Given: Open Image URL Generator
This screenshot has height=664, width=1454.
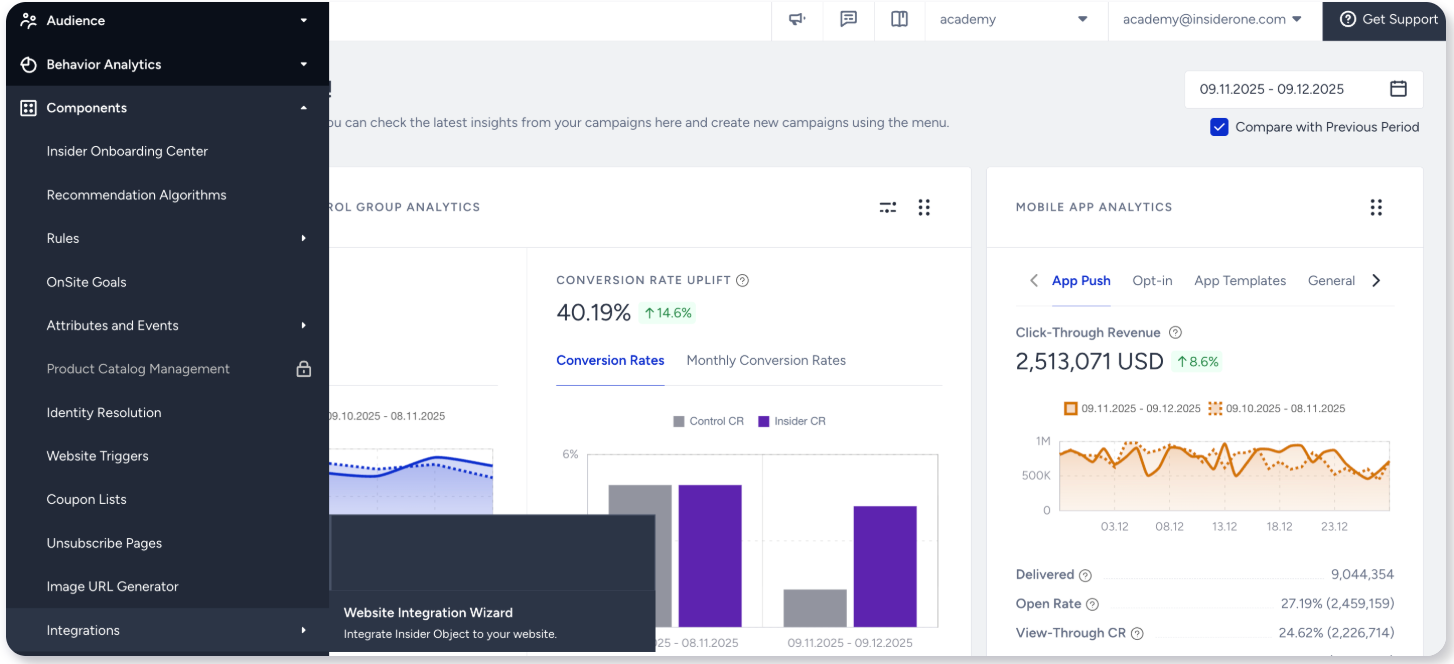Looking at the screenshot, I should [112, 587].
